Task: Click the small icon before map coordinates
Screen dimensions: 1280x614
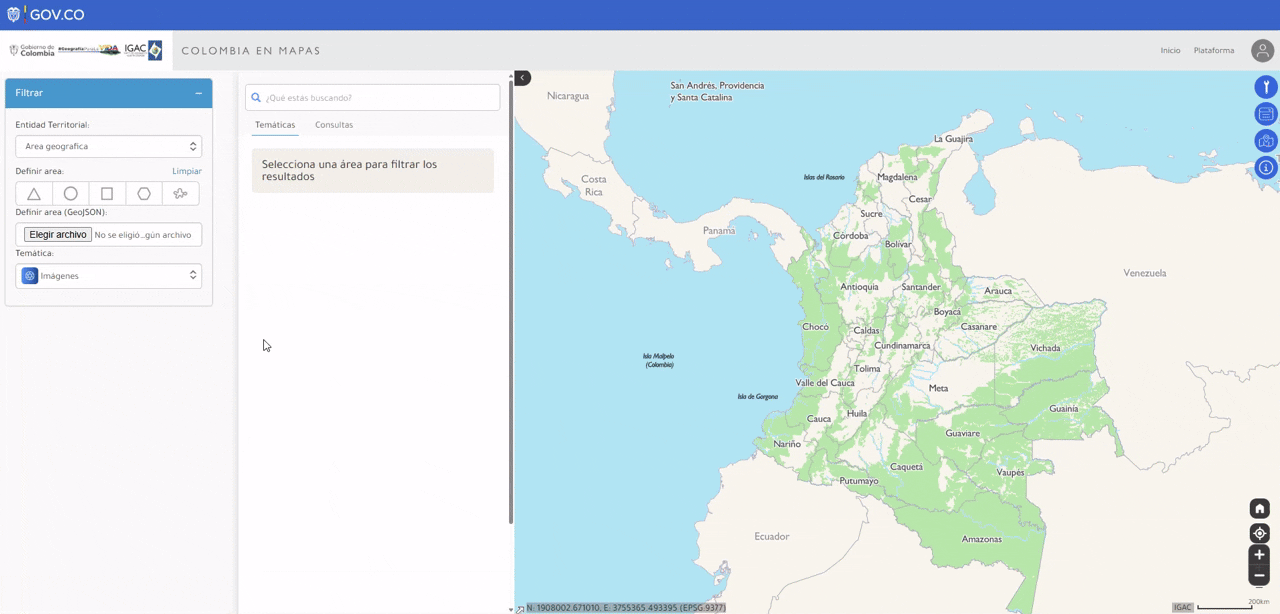Action: coord(520,608)
